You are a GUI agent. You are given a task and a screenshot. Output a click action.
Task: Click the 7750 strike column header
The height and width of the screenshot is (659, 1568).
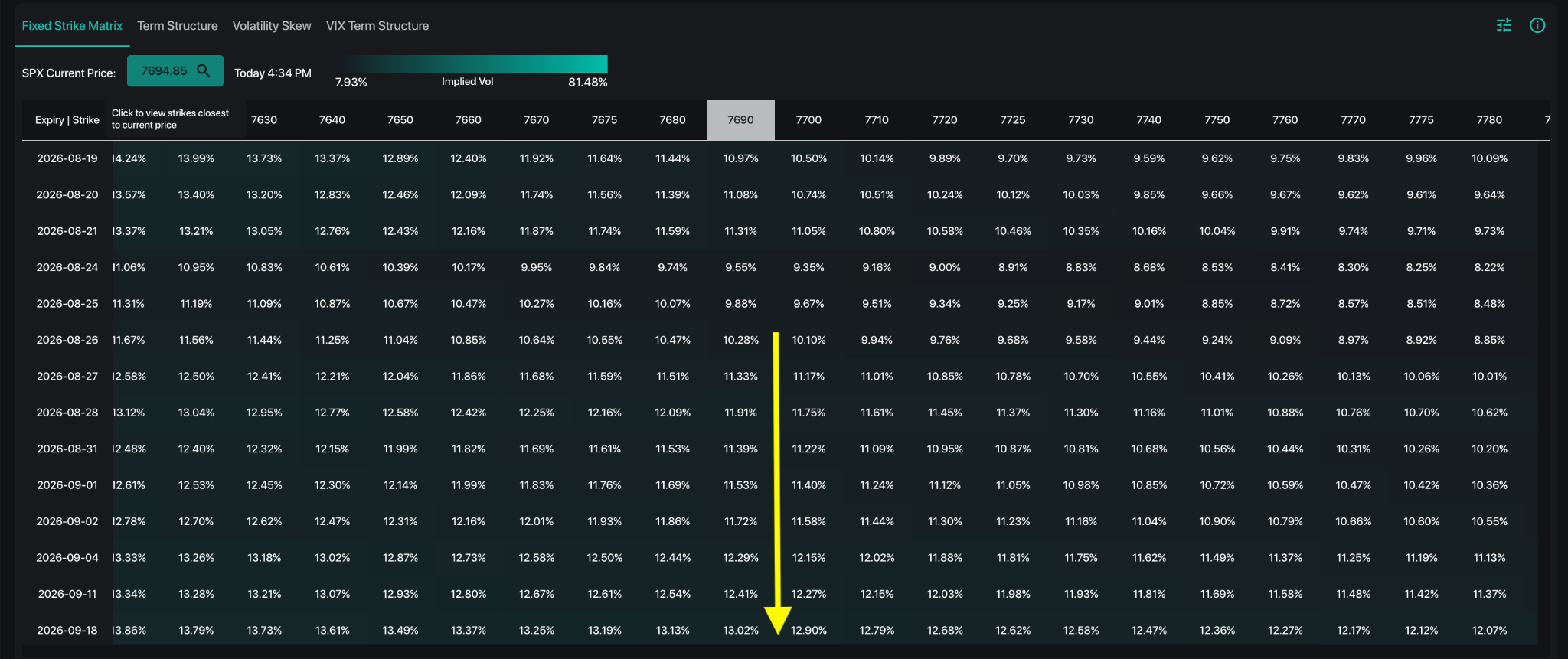pos(1217,119)
